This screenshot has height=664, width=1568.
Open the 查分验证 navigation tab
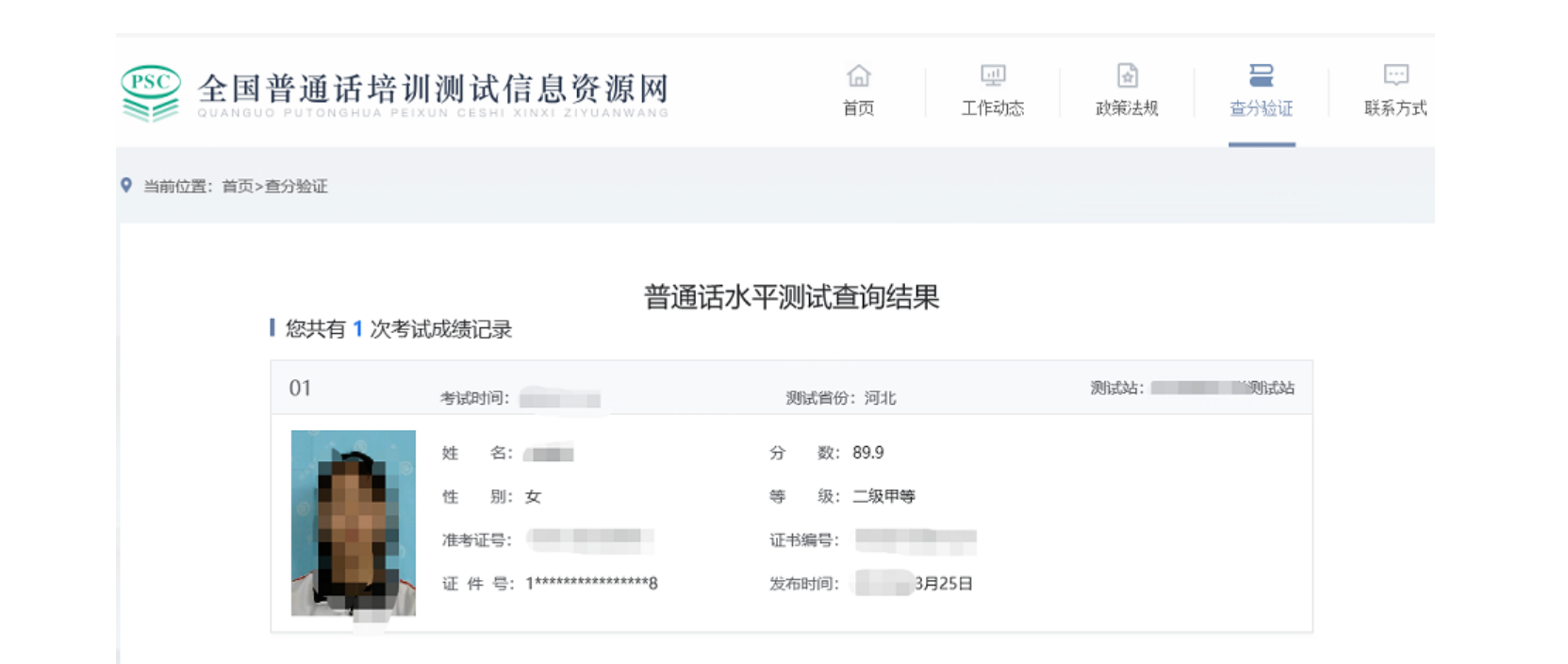[x=1261, y=108]
